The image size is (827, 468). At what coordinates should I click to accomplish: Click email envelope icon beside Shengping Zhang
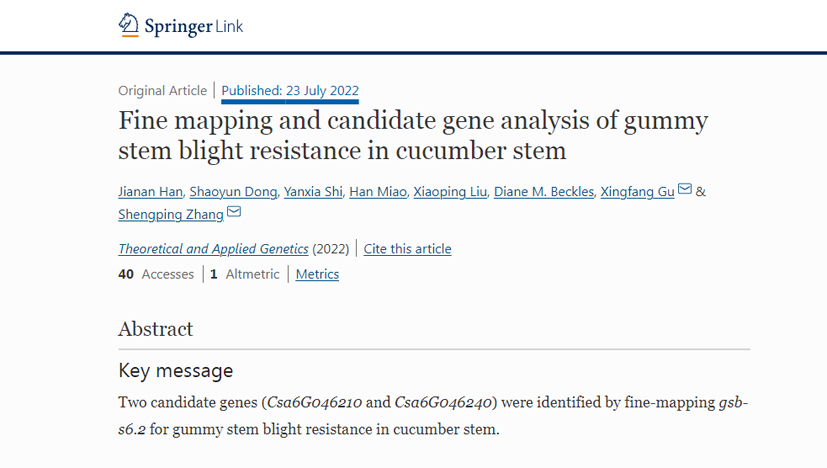click(x=234, y=212)
